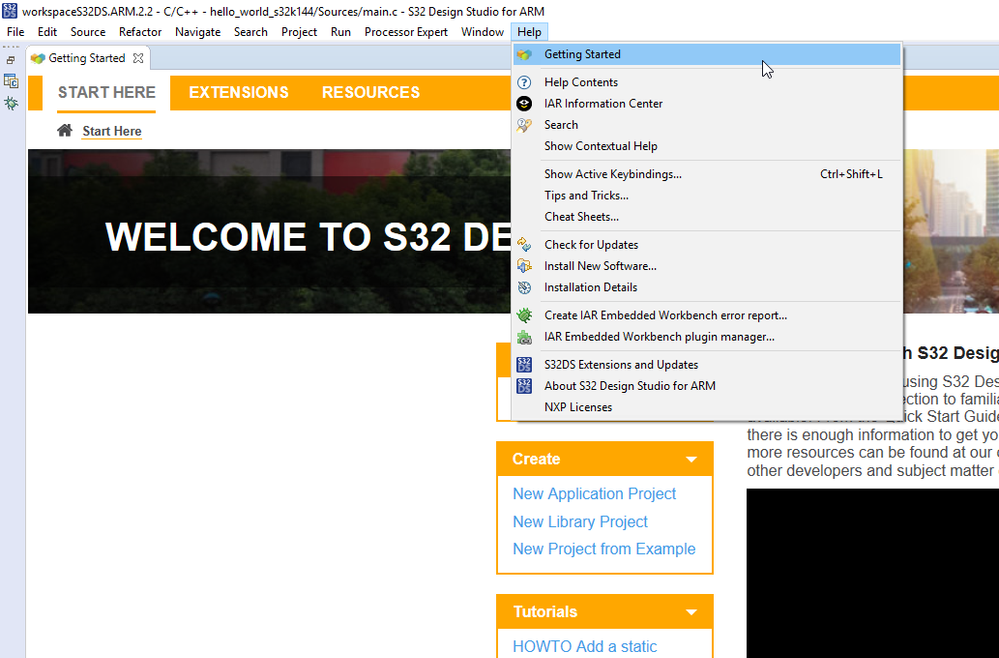
Task: Click the Help Contents question mark icon
Action: [x=524, y=82]
